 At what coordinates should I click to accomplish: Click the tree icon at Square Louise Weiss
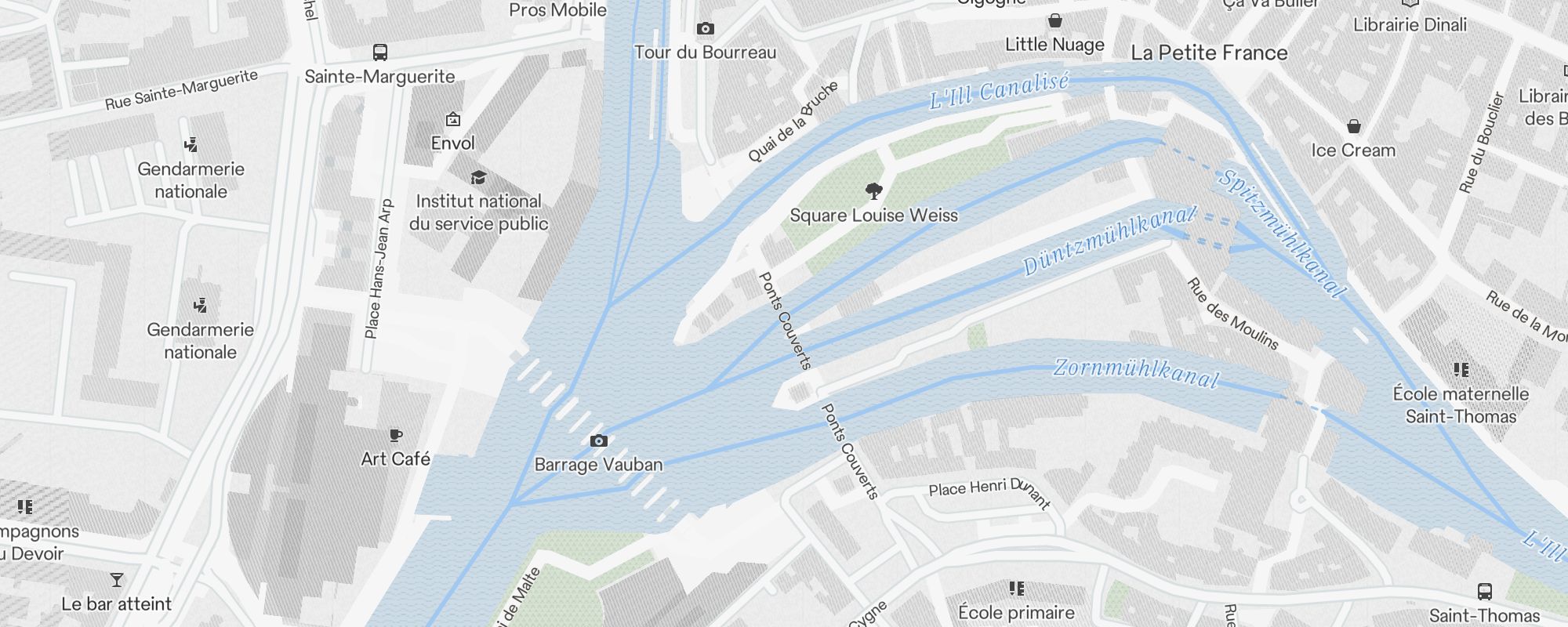tap(874, 191)
